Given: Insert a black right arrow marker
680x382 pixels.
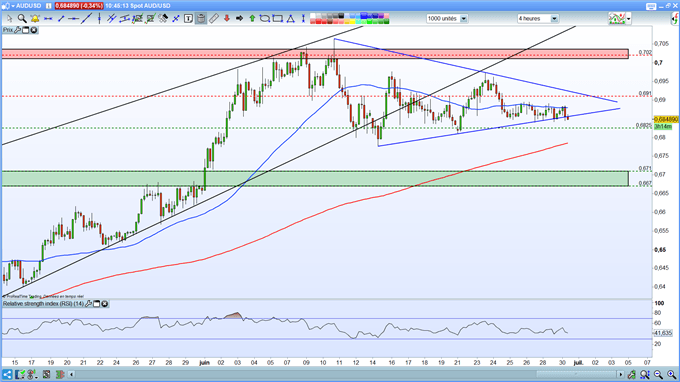Looking at the screenshot, I should 239,19.
